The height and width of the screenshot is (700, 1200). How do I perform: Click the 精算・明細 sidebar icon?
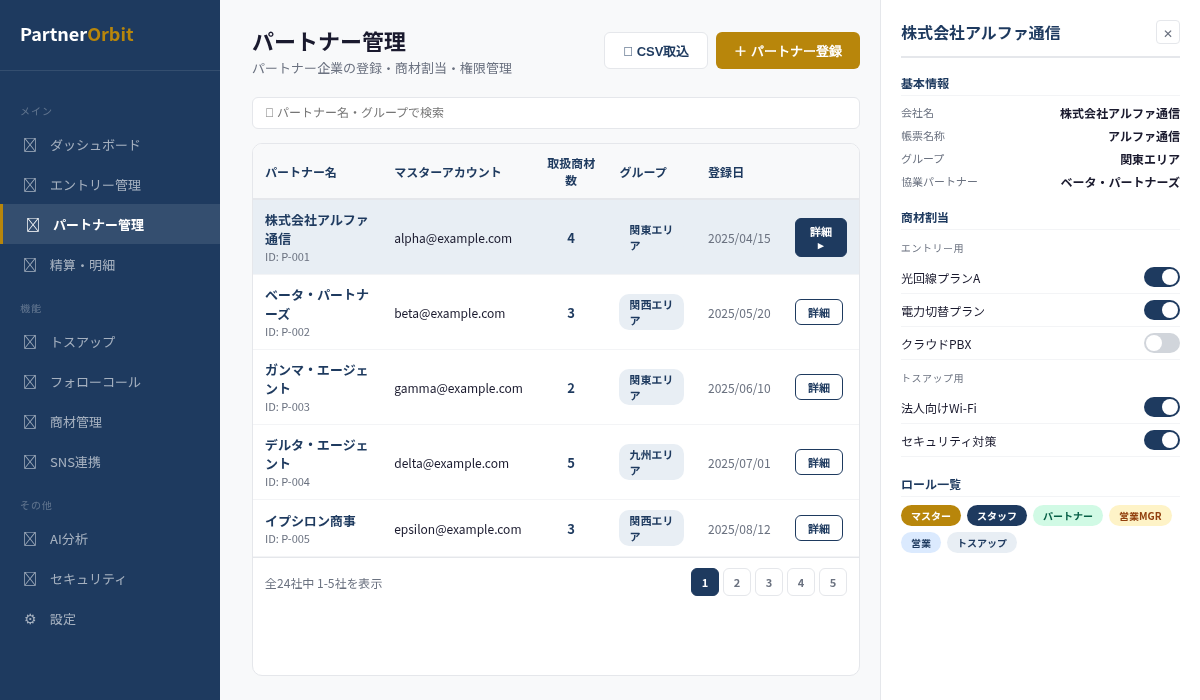[x=30, y=265]
